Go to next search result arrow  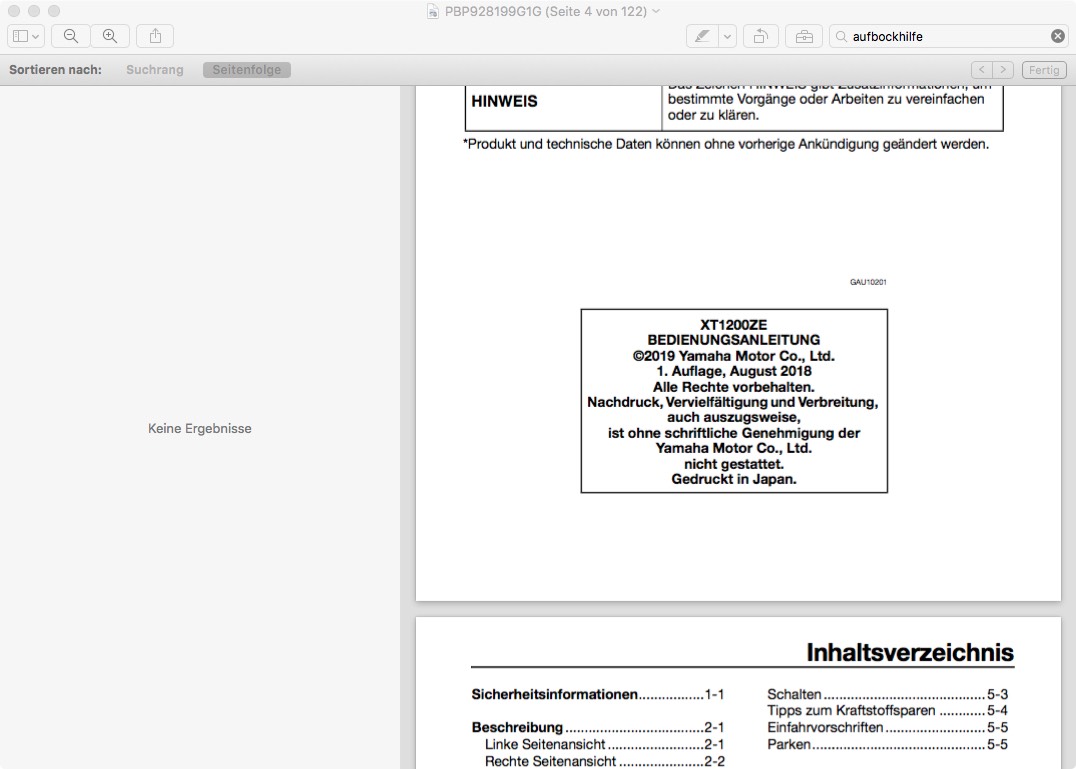[x=1003, y=70]
